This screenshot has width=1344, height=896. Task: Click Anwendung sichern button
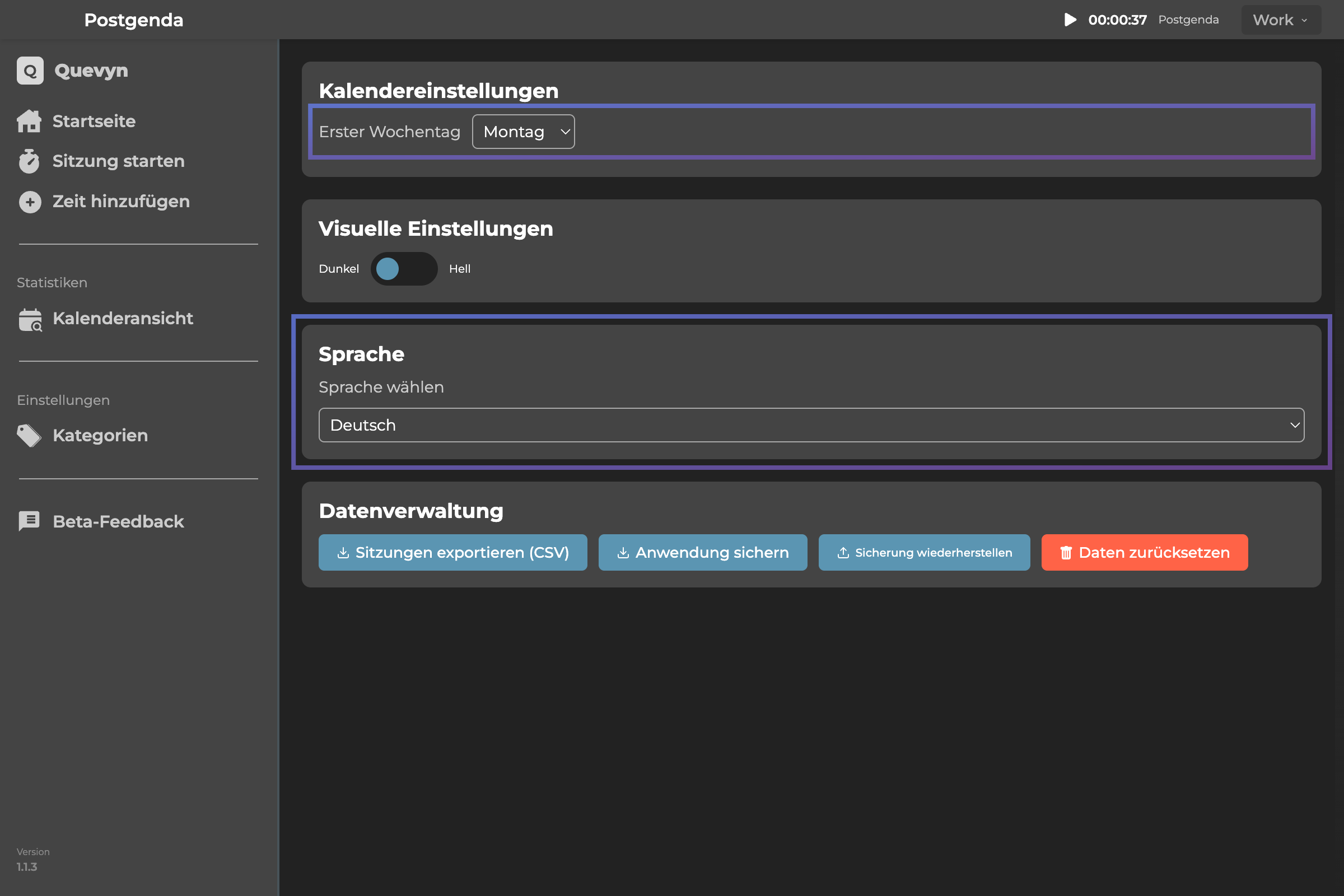click(x=703, y=553)
